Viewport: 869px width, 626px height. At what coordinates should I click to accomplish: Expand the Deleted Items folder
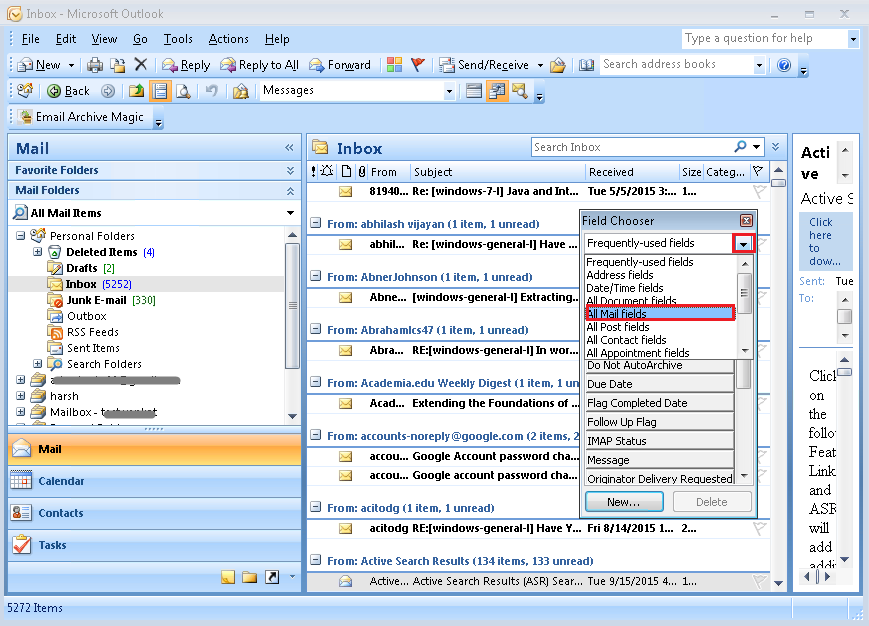37,252
